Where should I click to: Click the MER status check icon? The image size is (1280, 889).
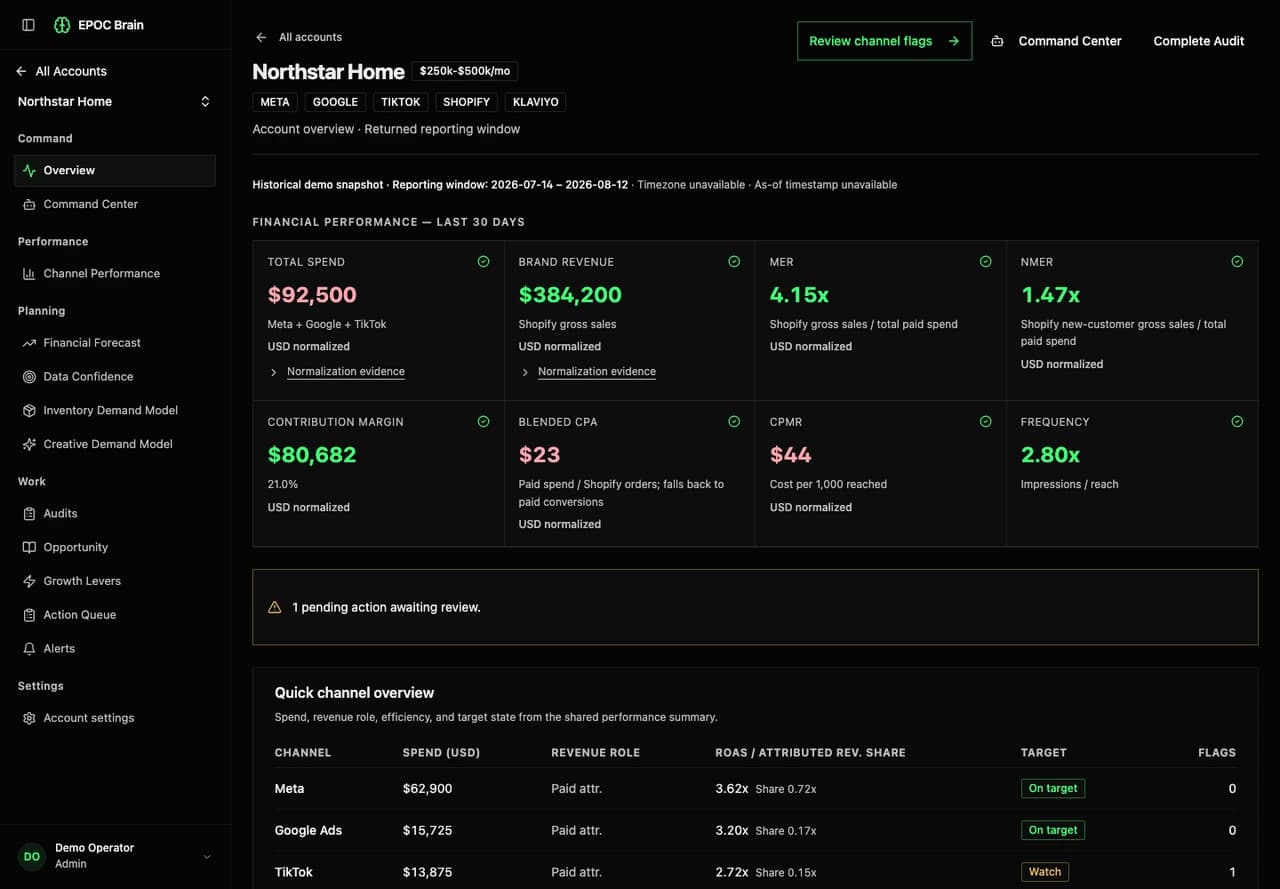(985, 261)
